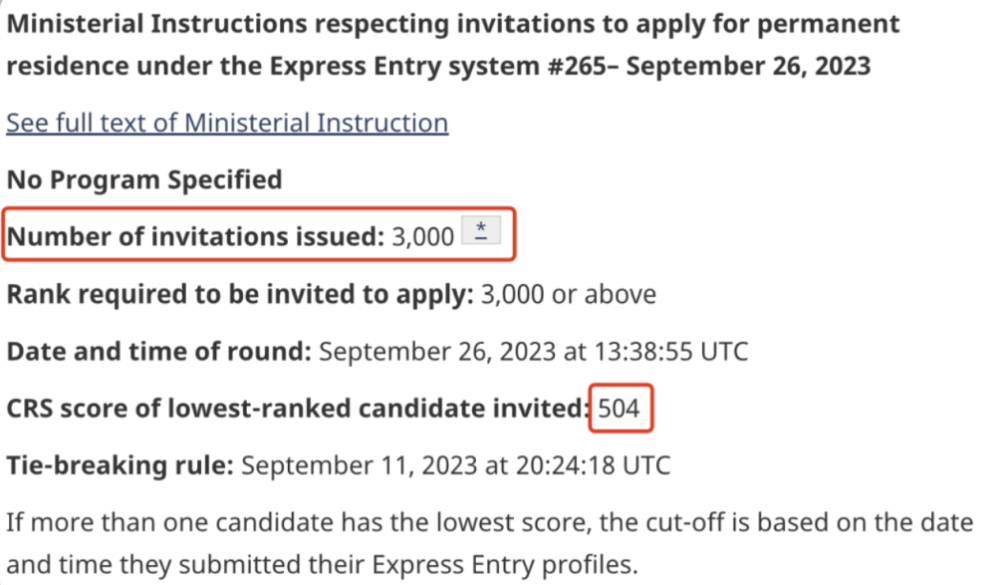Click the asterisk footnote button beside 3,000
Screen dimensions: 986x585
(x=481, y=230)
